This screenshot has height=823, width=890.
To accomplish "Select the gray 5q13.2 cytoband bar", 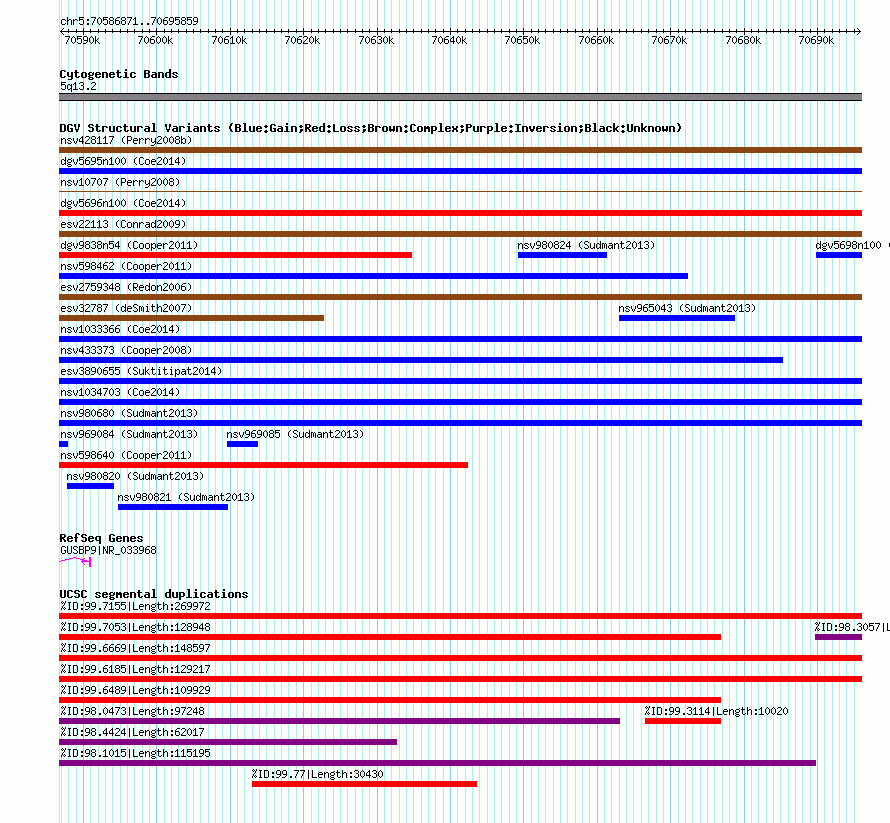I will [x=460, y=97].
